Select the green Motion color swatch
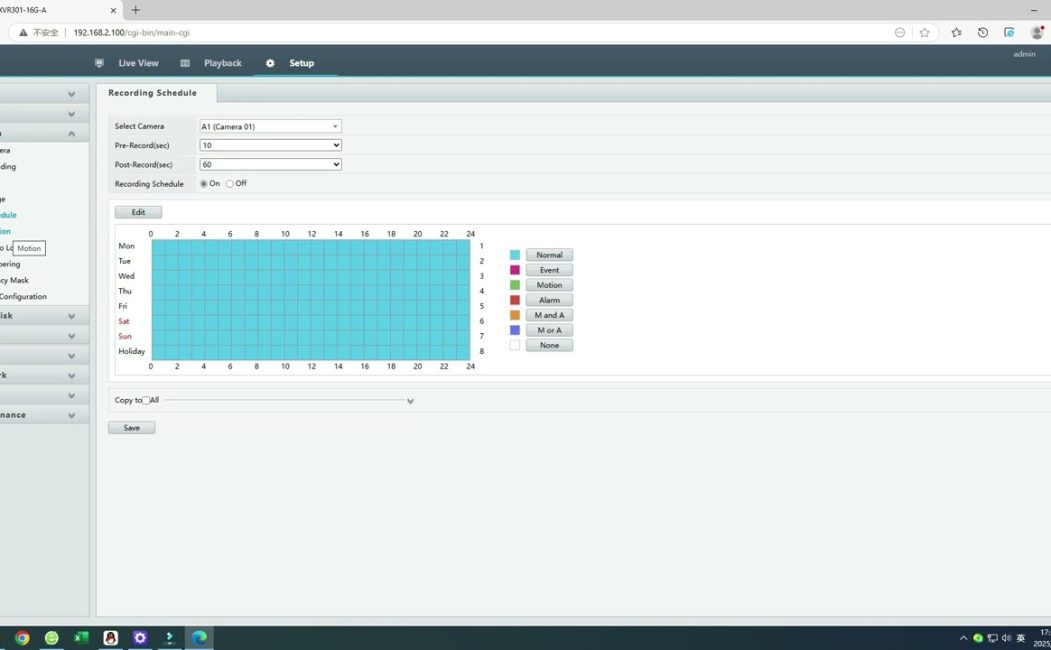The height and width of the screenshot is (650, 1051). [x=515, y=285]
